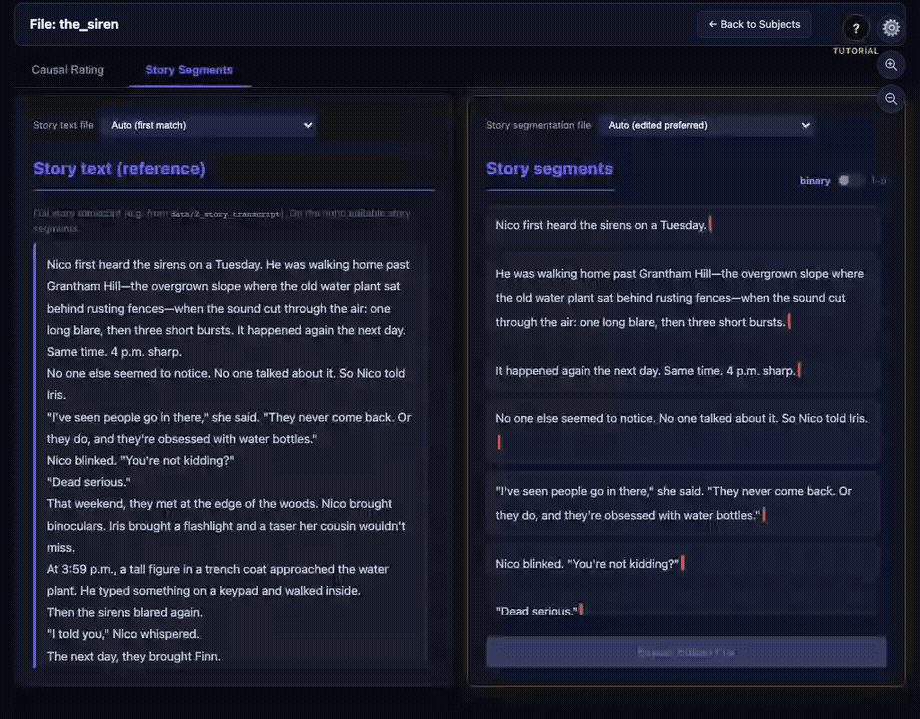
Task: Click reference line "The next day, they brought Finn."
Action: click(134, 656)
